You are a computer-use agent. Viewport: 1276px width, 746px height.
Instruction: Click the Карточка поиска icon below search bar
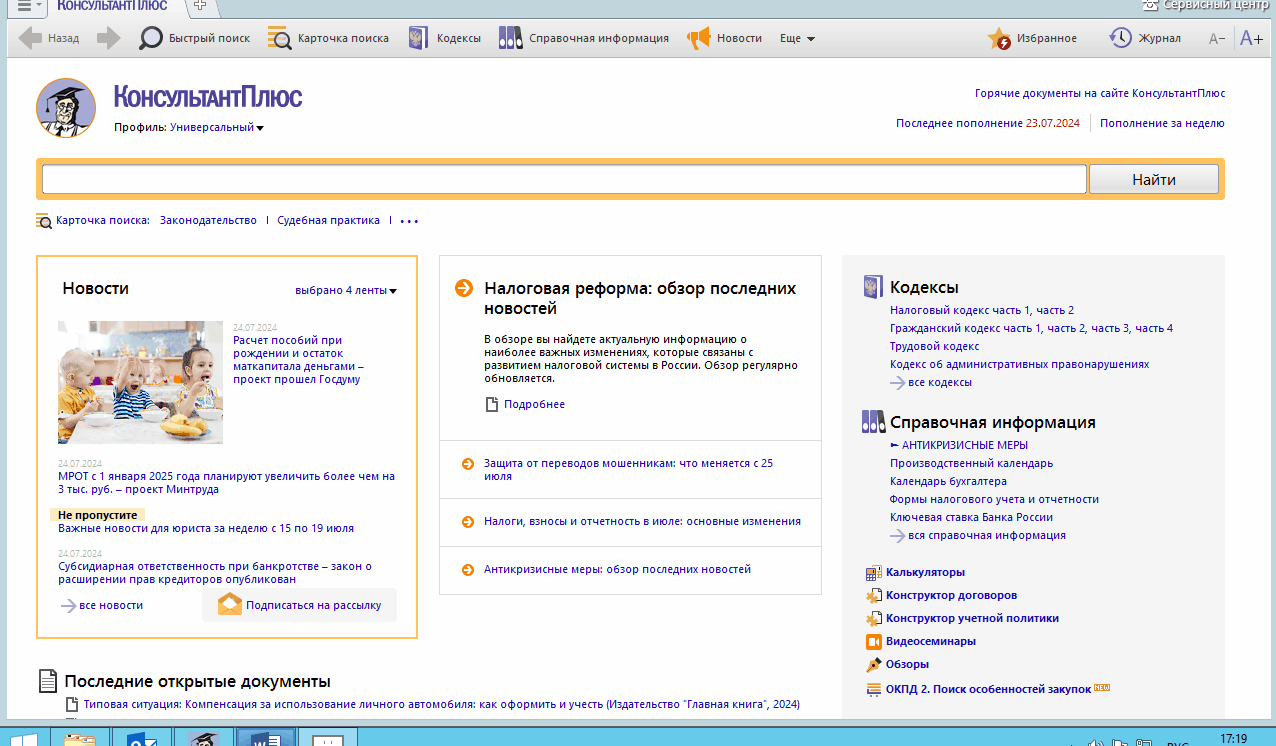44,221
